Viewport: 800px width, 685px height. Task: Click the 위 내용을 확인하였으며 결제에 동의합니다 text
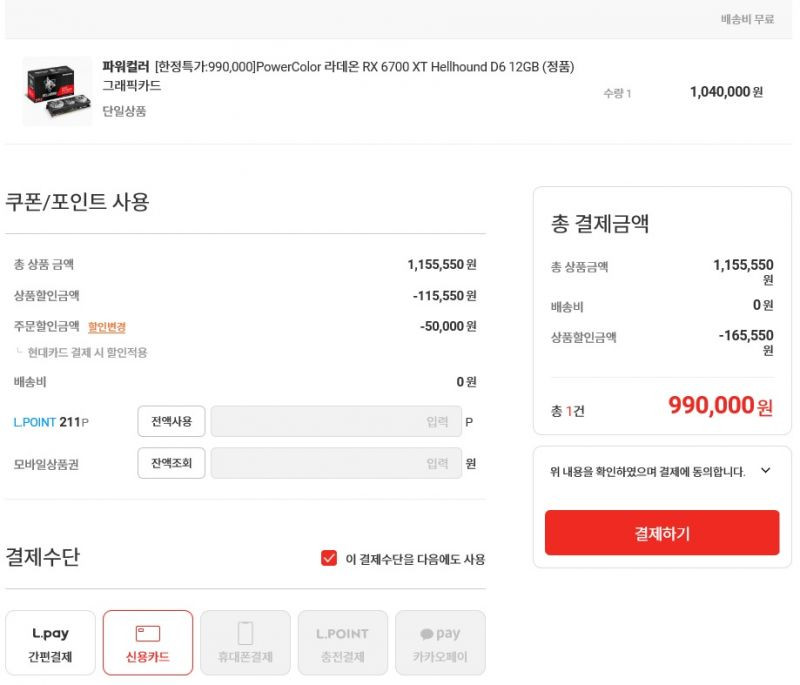(647, 471)
